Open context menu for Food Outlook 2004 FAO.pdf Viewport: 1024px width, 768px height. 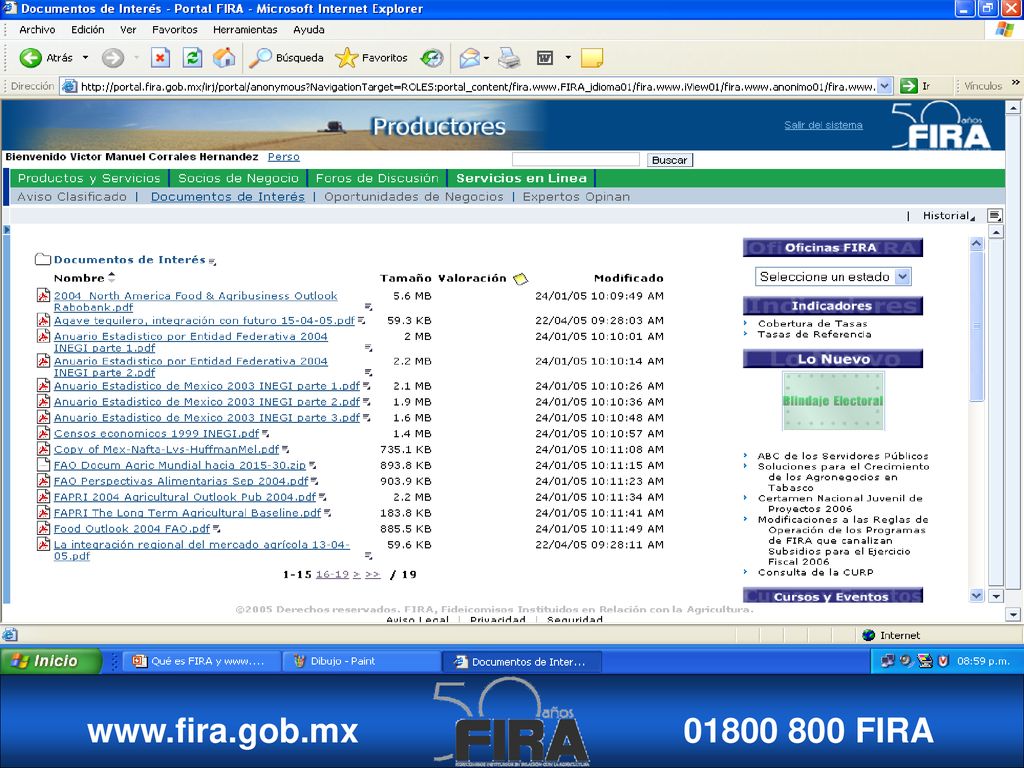point(217,529)
